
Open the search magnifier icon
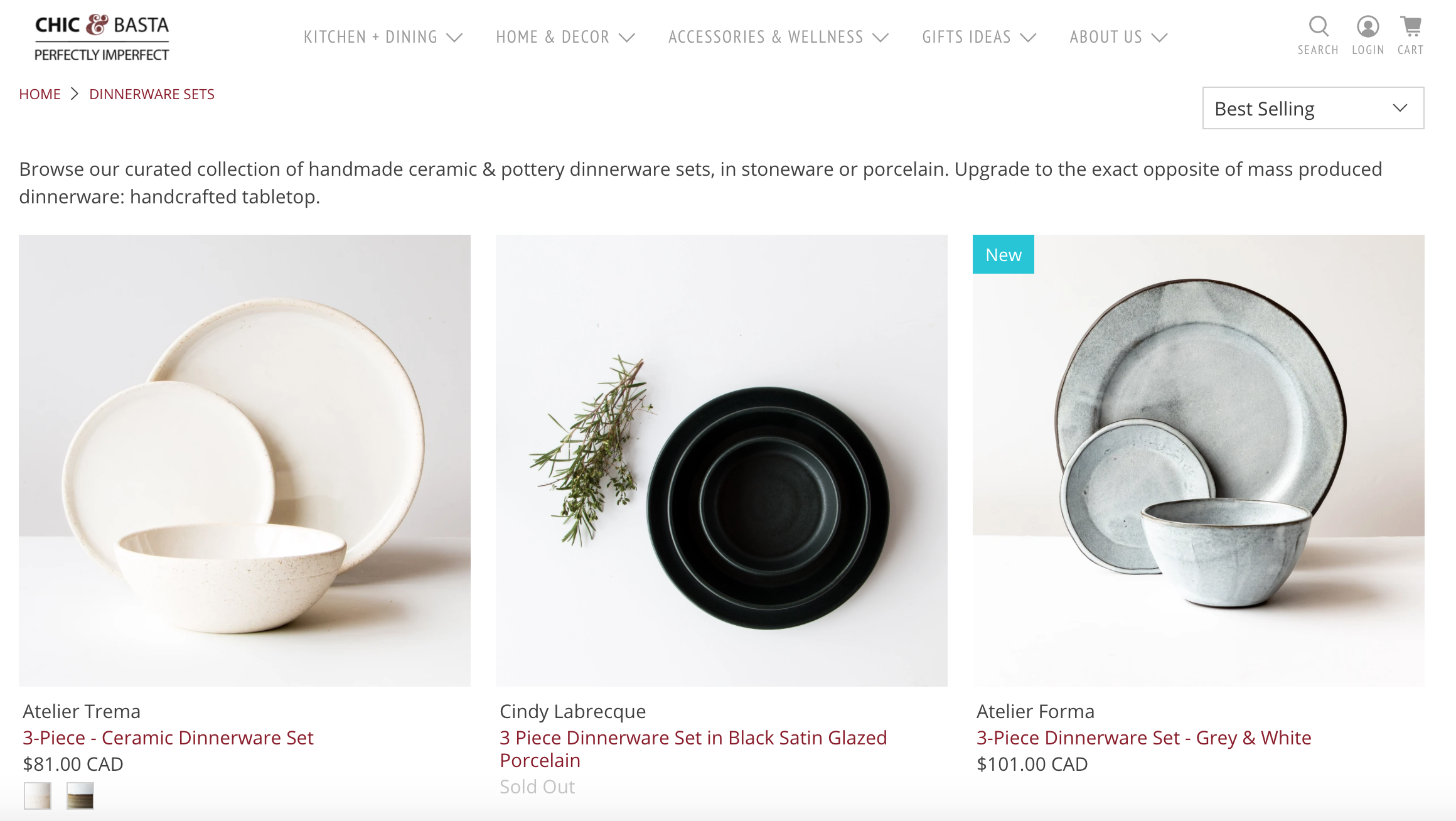tap(1318, 26)
